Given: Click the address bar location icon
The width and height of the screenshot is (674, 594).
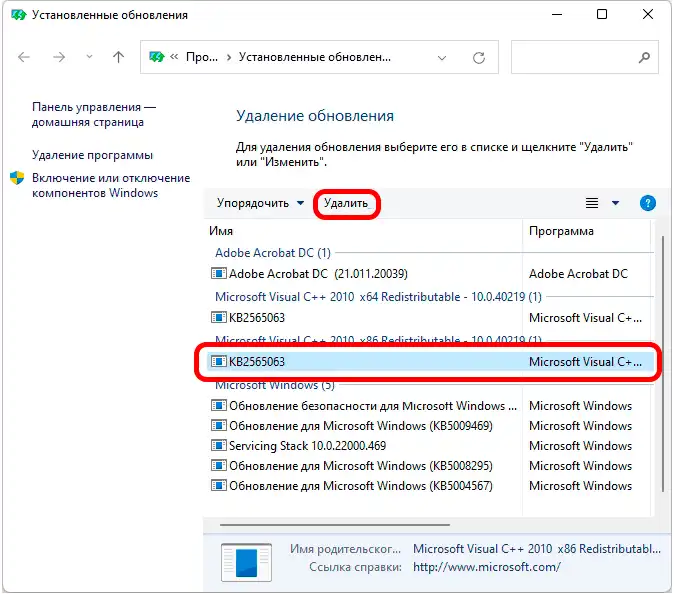Looking at the screenshot, I should 156,57.
